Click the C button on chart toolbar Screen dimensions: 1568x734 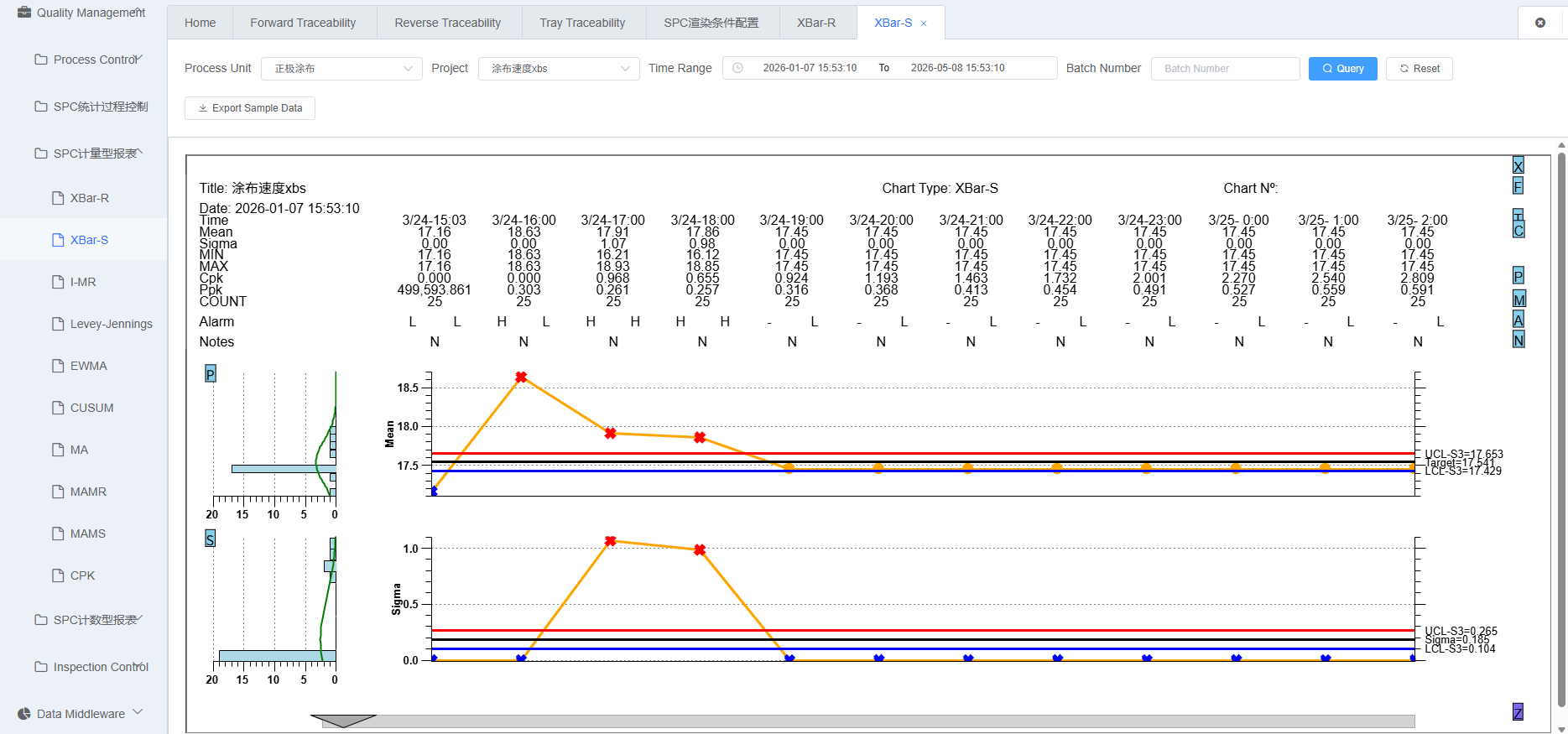tap(1518, 230)
